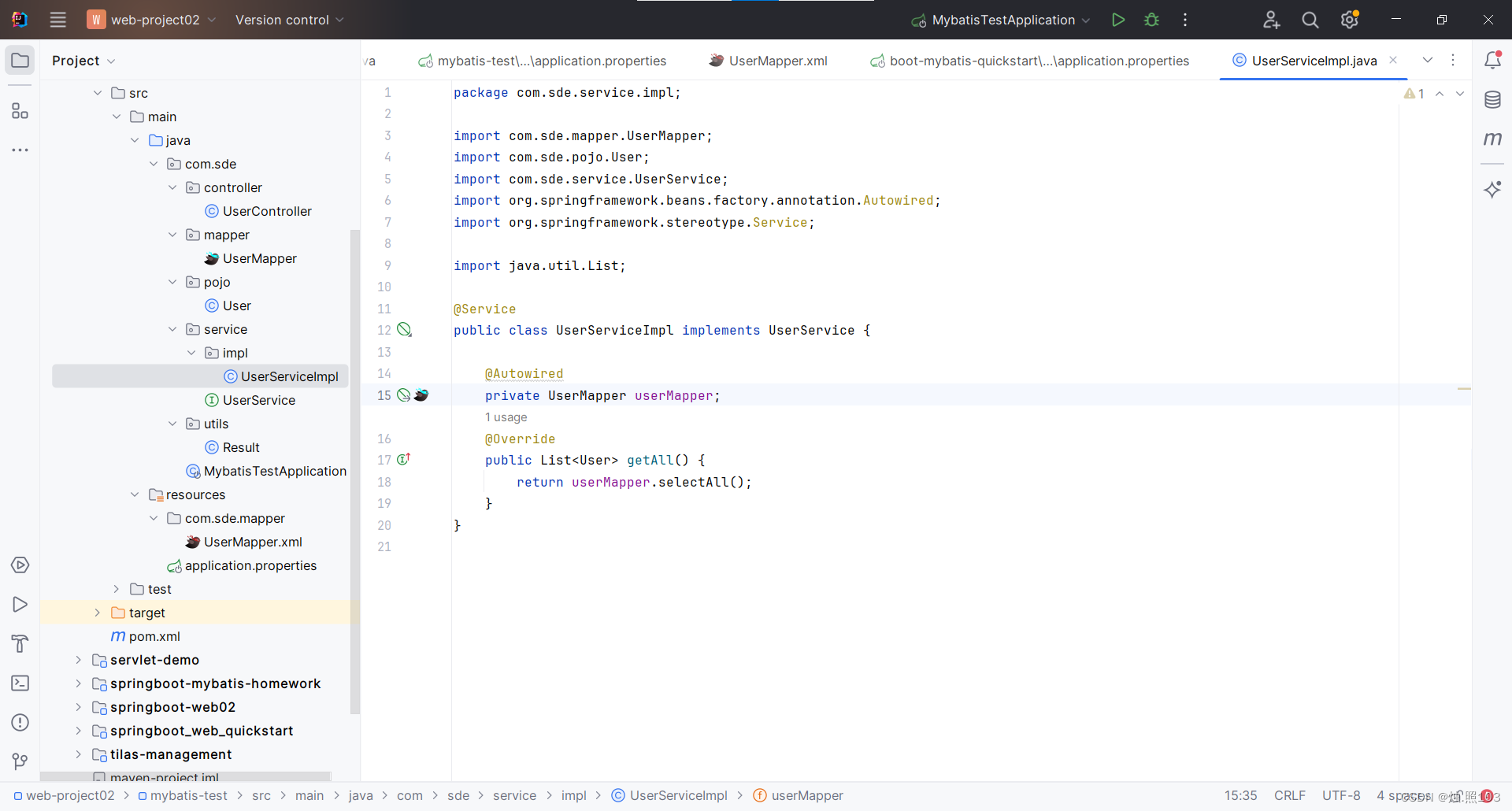Screen dimensions: 1512x811
Task: Open Search Everywhere magnifier
Action: point(1310,20)
